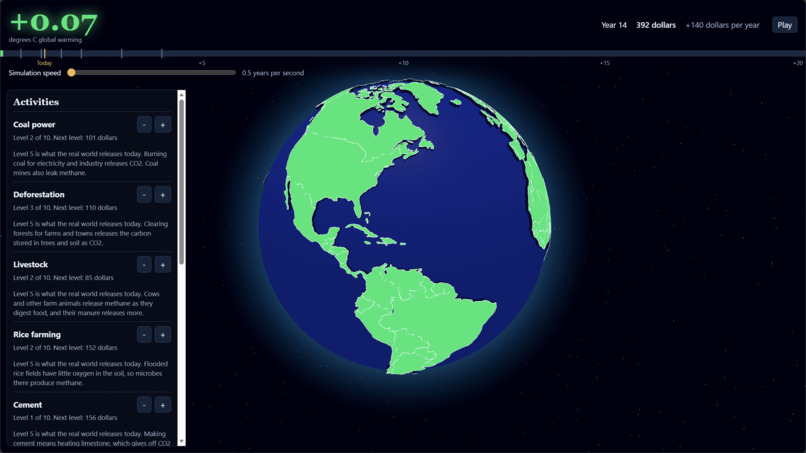
Task: Lower Deforestation level using minus button
Action: coord(144,195)
